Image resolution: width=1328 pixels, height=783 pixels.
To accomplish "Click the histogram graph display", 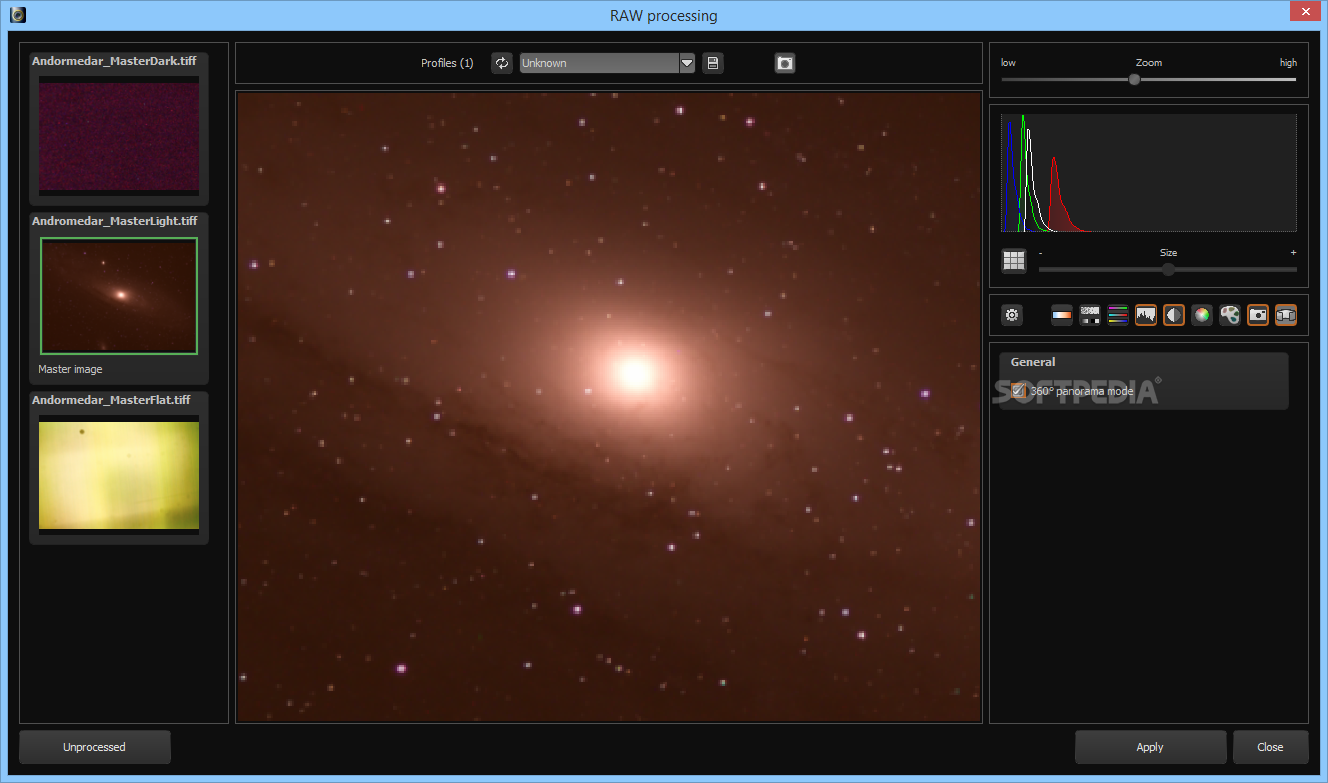I will pyautogui.click(x=1149, y=173).
